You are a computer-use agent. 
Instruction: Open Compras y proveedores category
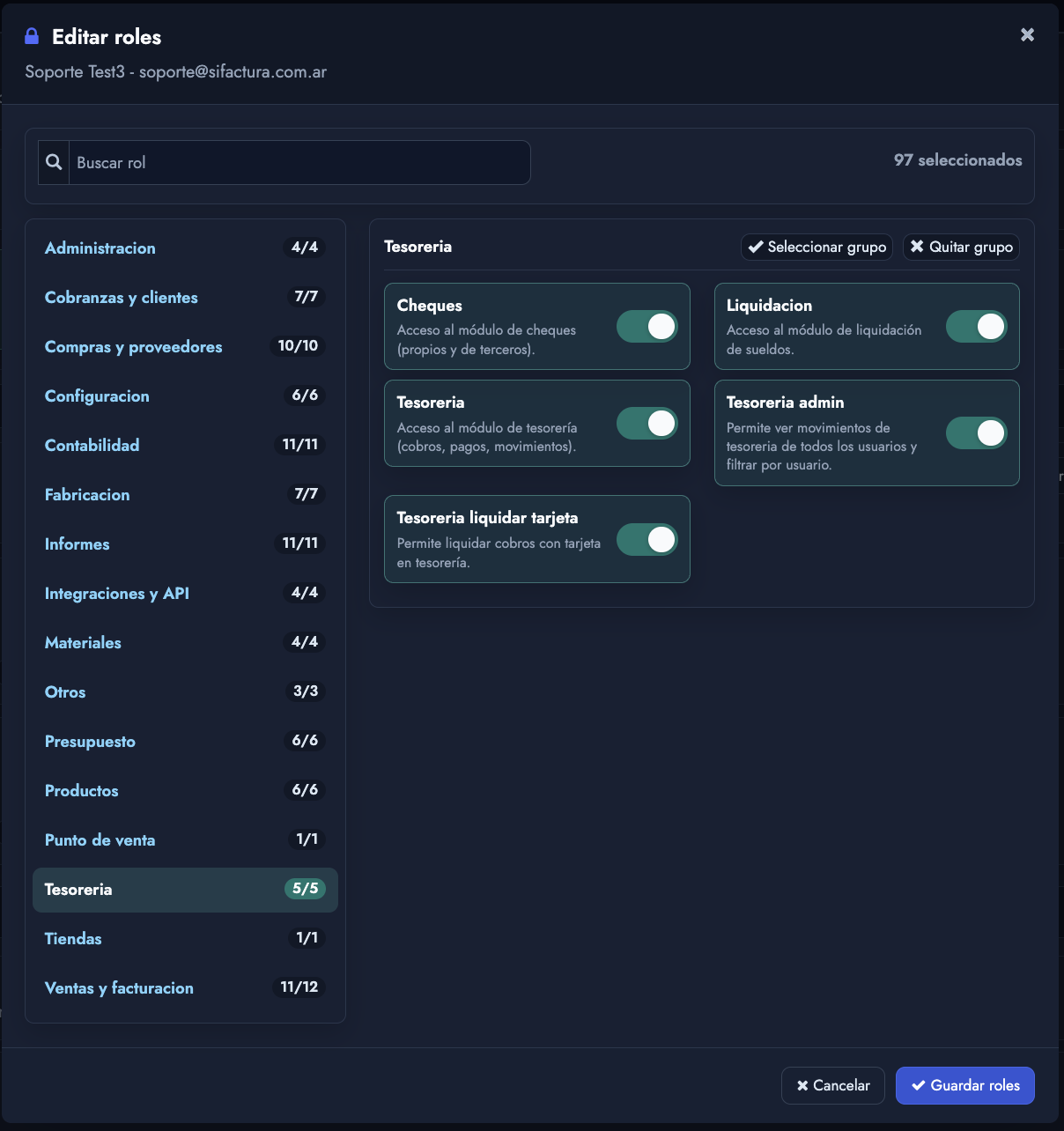click(185, 346)
